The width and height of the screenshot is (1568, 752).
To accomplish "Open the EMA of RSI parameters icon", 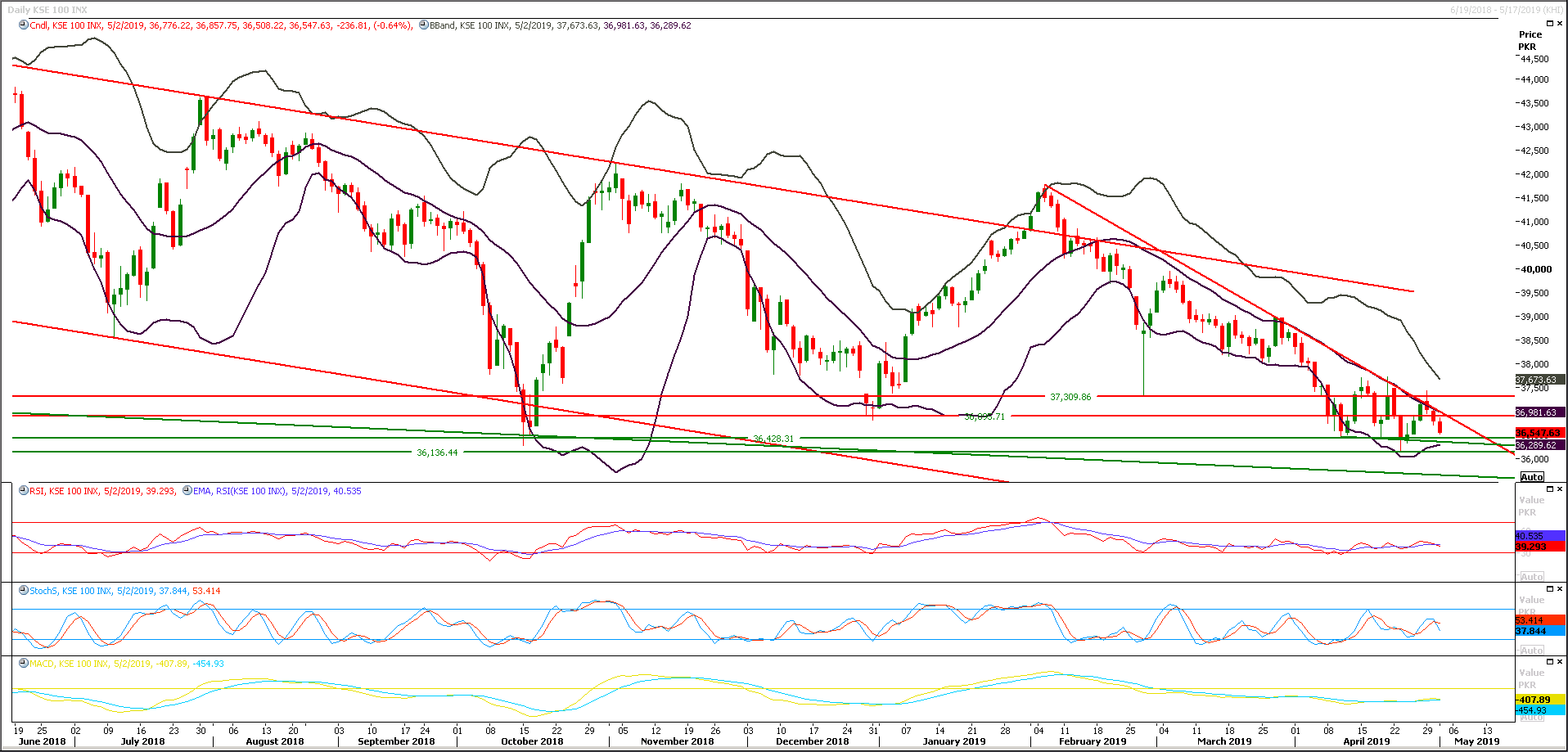I will tap(187, 491).
